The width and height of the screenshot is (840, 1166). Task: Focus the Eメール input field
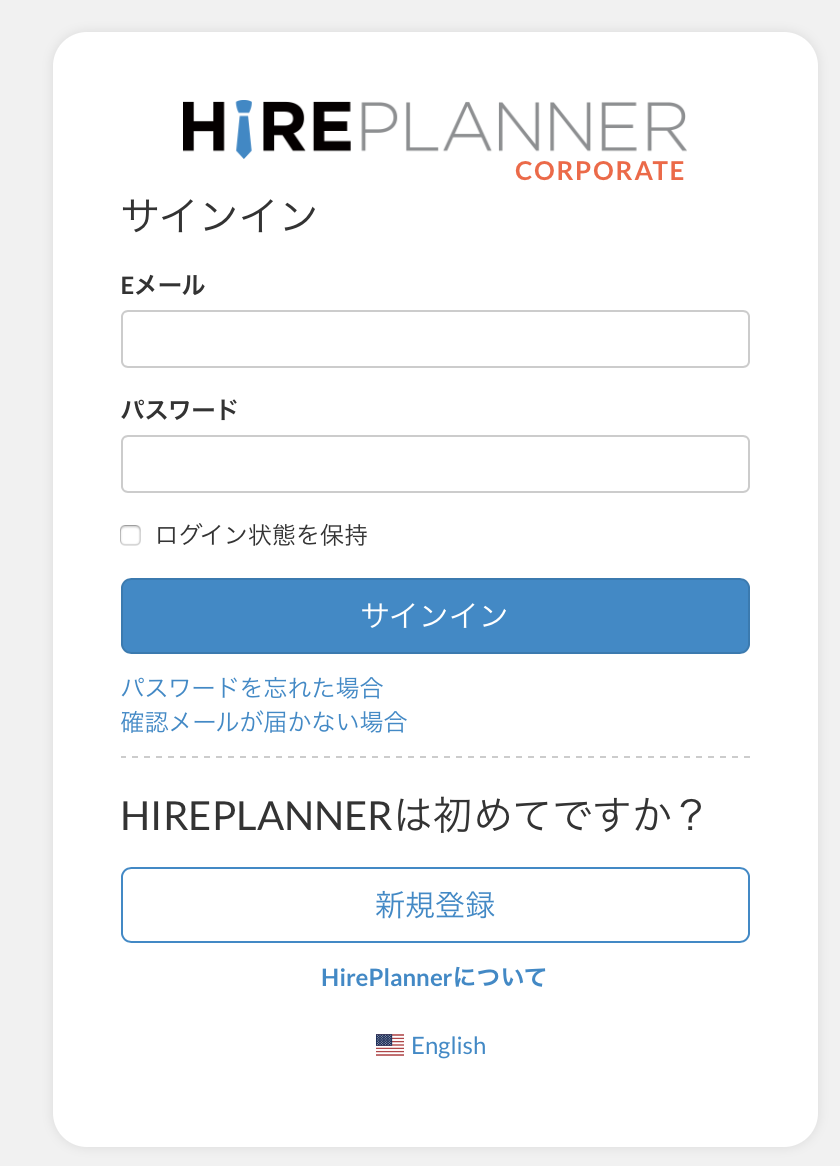point(435,339)
